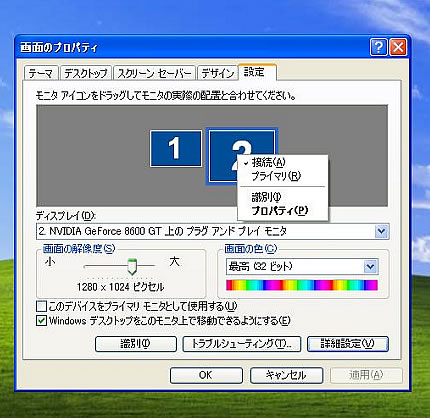430x418 pixels.
Task: Click the rainbow color preview bar
Action: pos(302,285)
